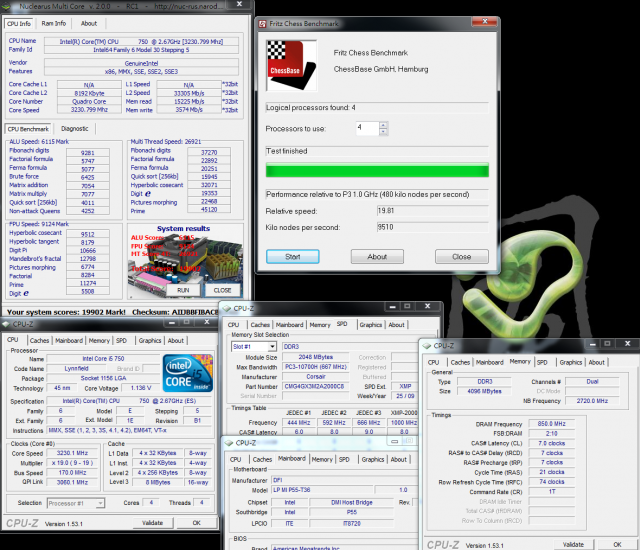Click the Mandelbrot's fractal score 12798

click(x=88, y=259)
